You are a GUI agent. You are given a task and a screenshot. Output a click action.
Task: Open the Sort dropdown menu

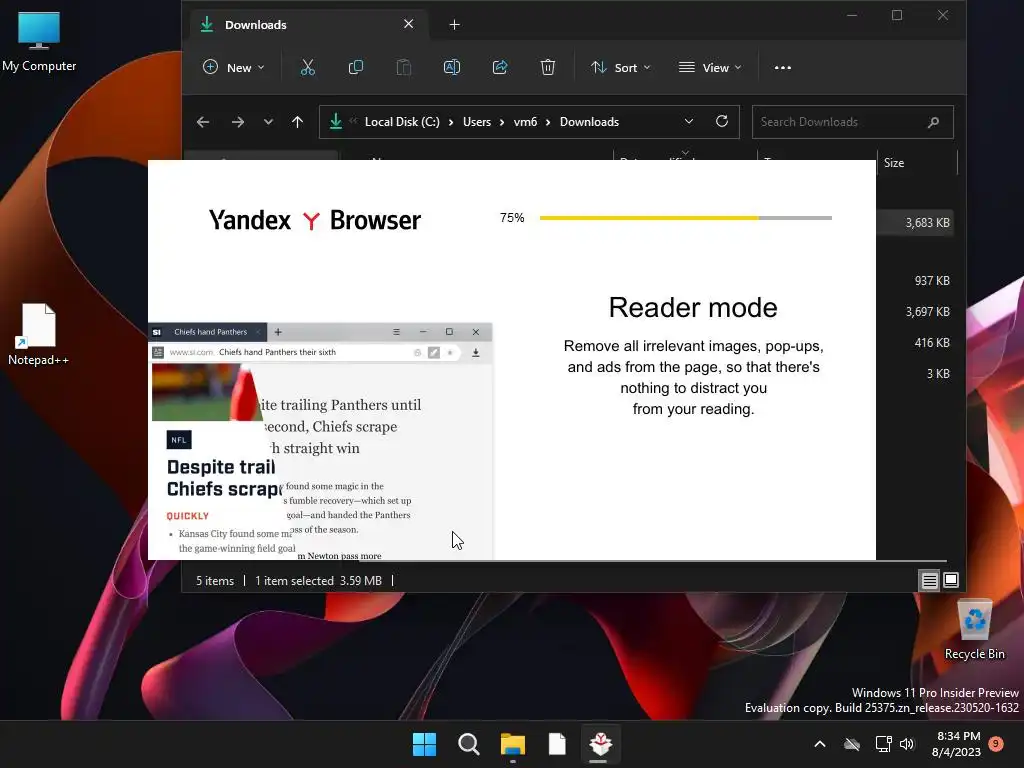click(x=620, y=67)
